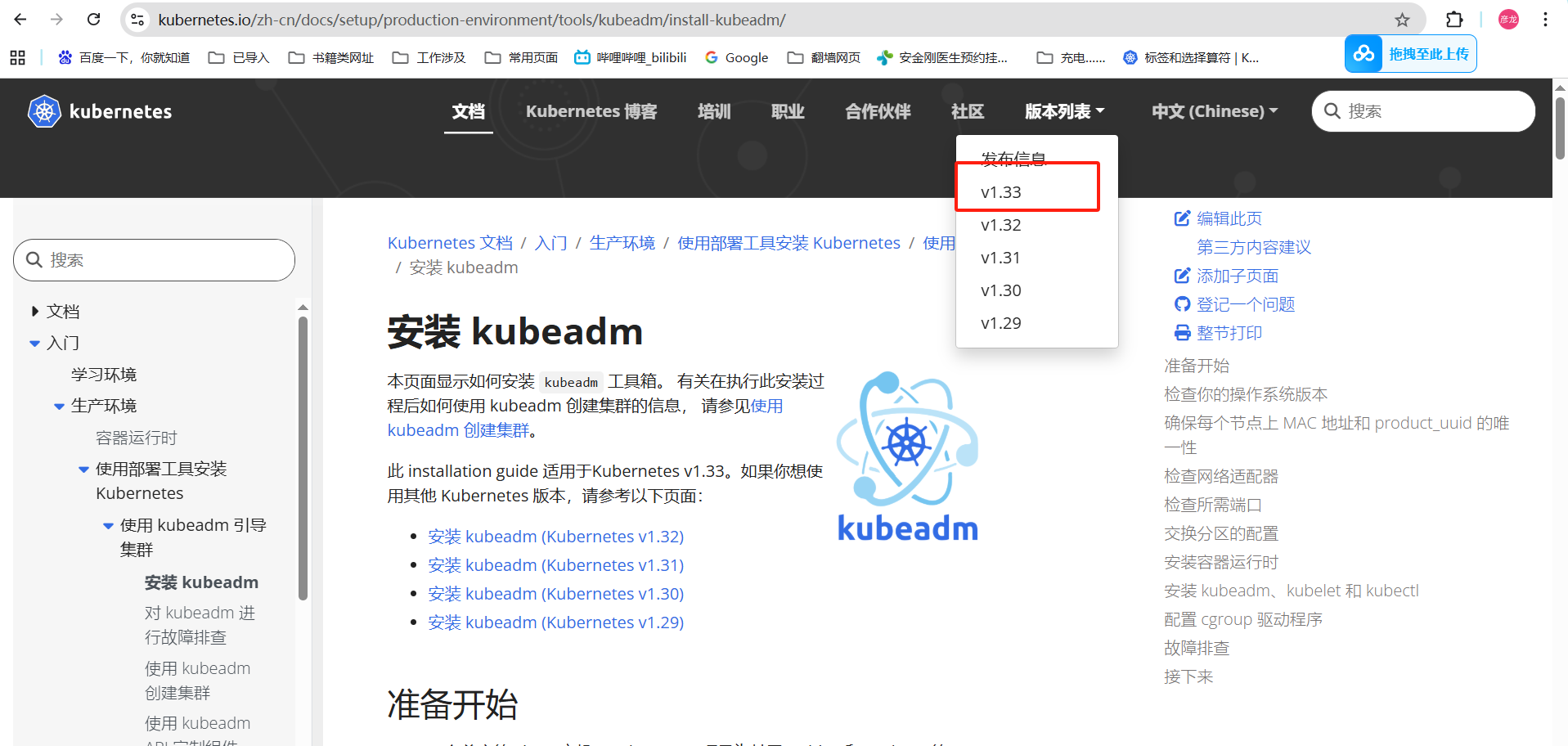The image size is (1568, 746).
Task: Collapse the 生产环境 tree node
Action: [59, 406]
